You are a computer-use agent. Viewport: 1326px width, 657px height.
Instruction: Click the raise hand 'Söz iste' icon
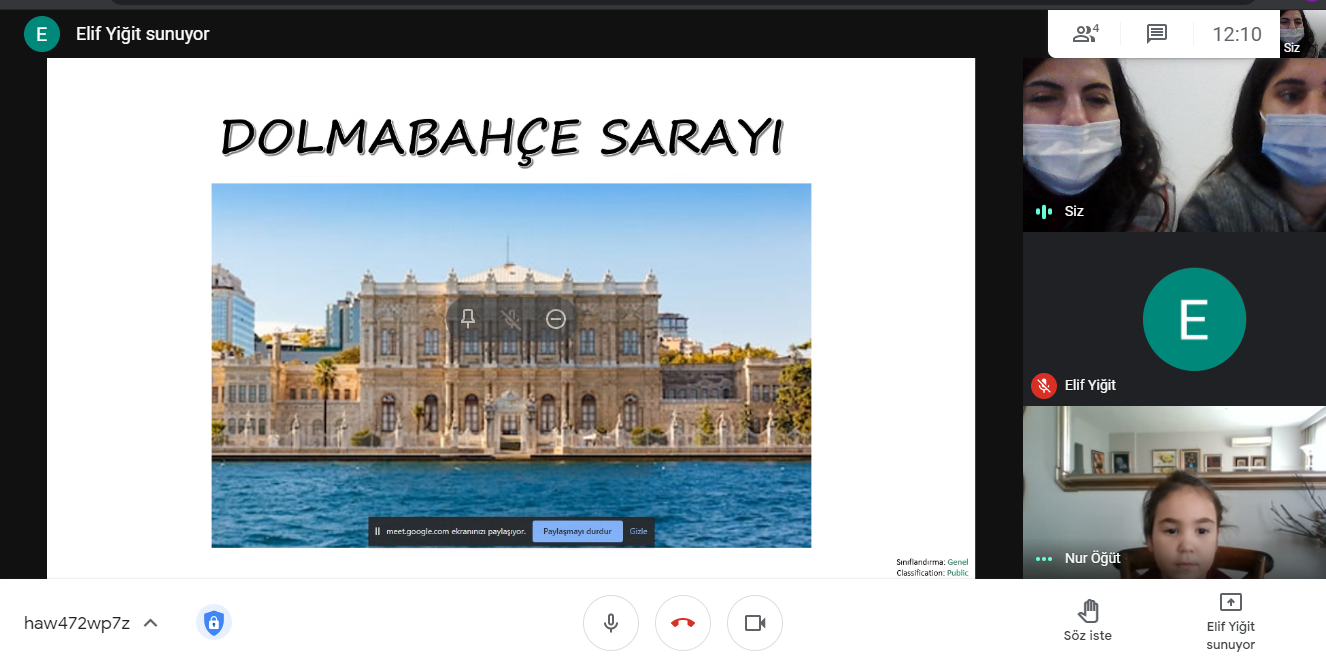click(x=1088, y=611)
